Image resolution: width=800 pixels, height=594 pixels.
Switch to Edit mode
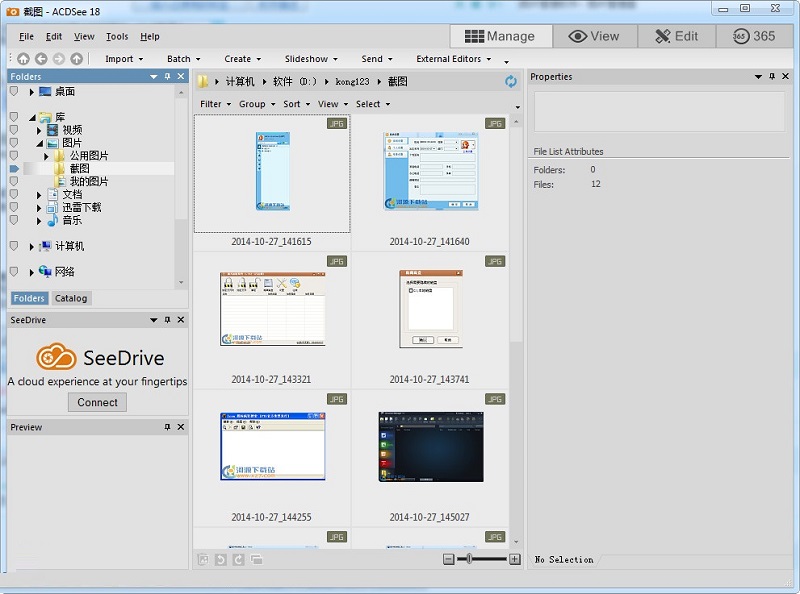676,36
